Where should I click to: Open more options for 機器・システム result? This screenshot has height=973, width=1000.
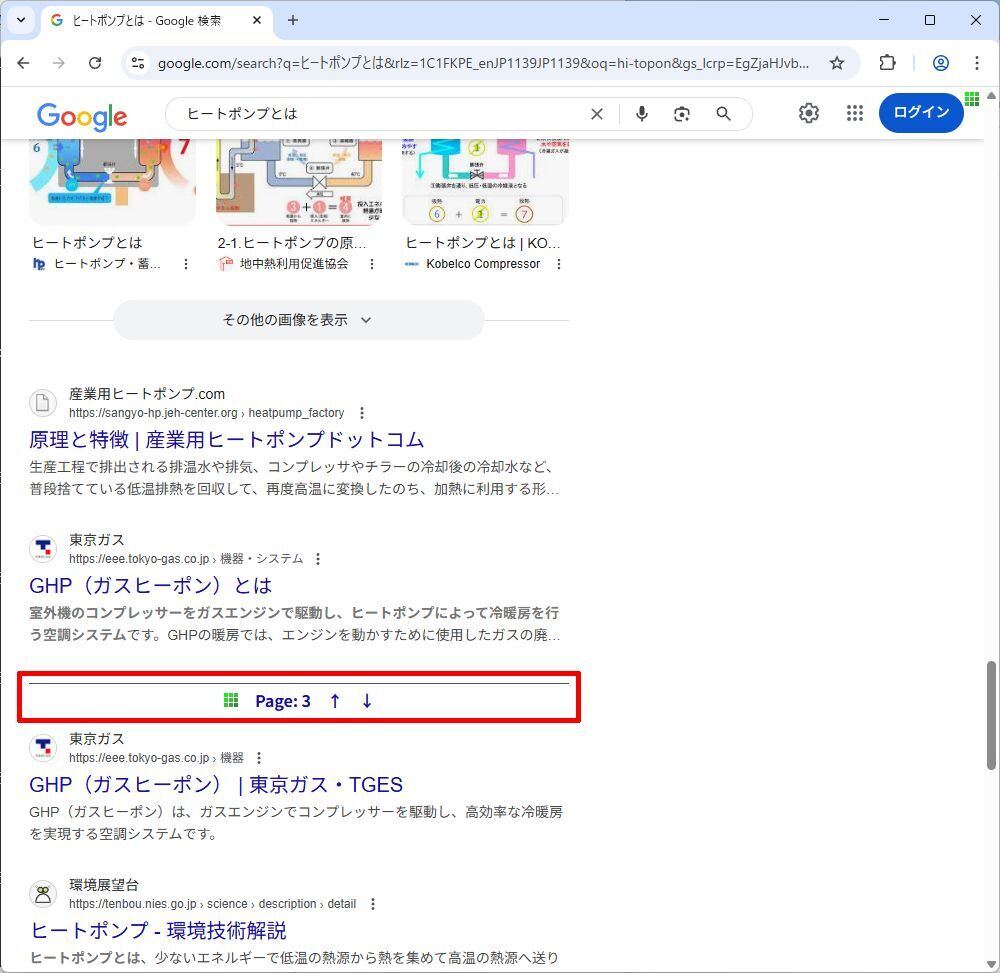tap(318, 559)
